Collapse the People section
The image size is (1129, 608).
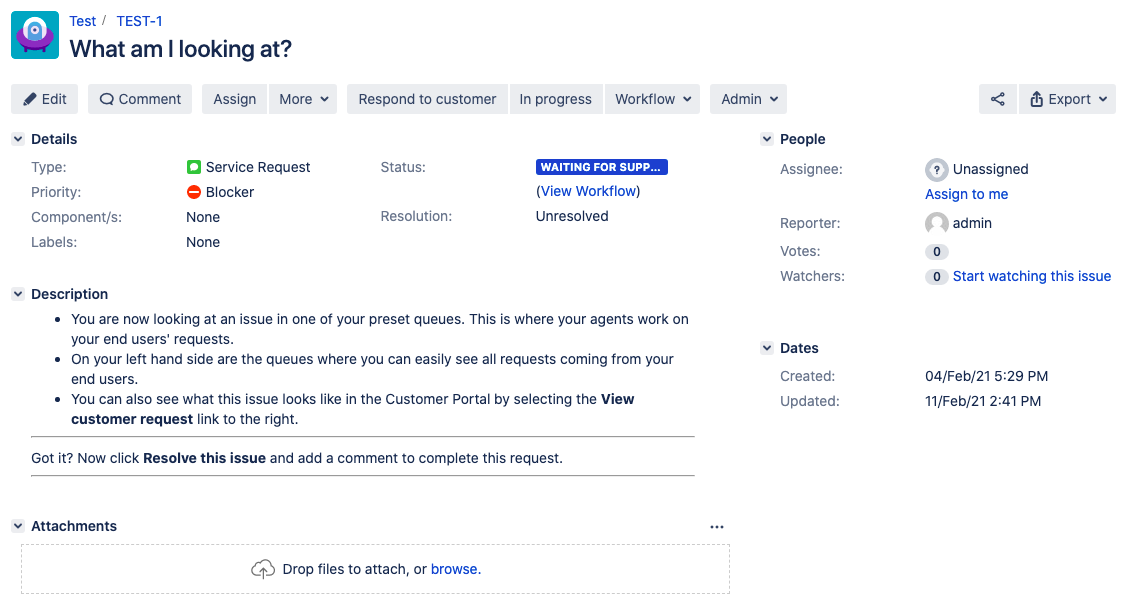click(767, 139)
